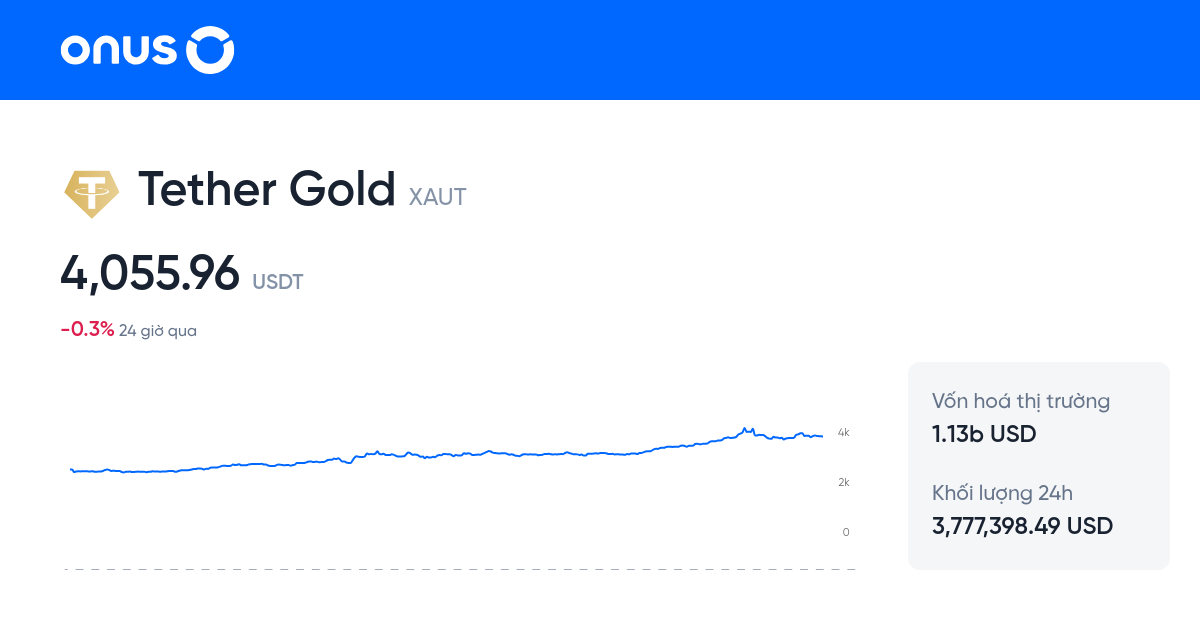1200x630 pixels.
Task: Expand the Khối lượng 24h section
Action: point(1001,493)
